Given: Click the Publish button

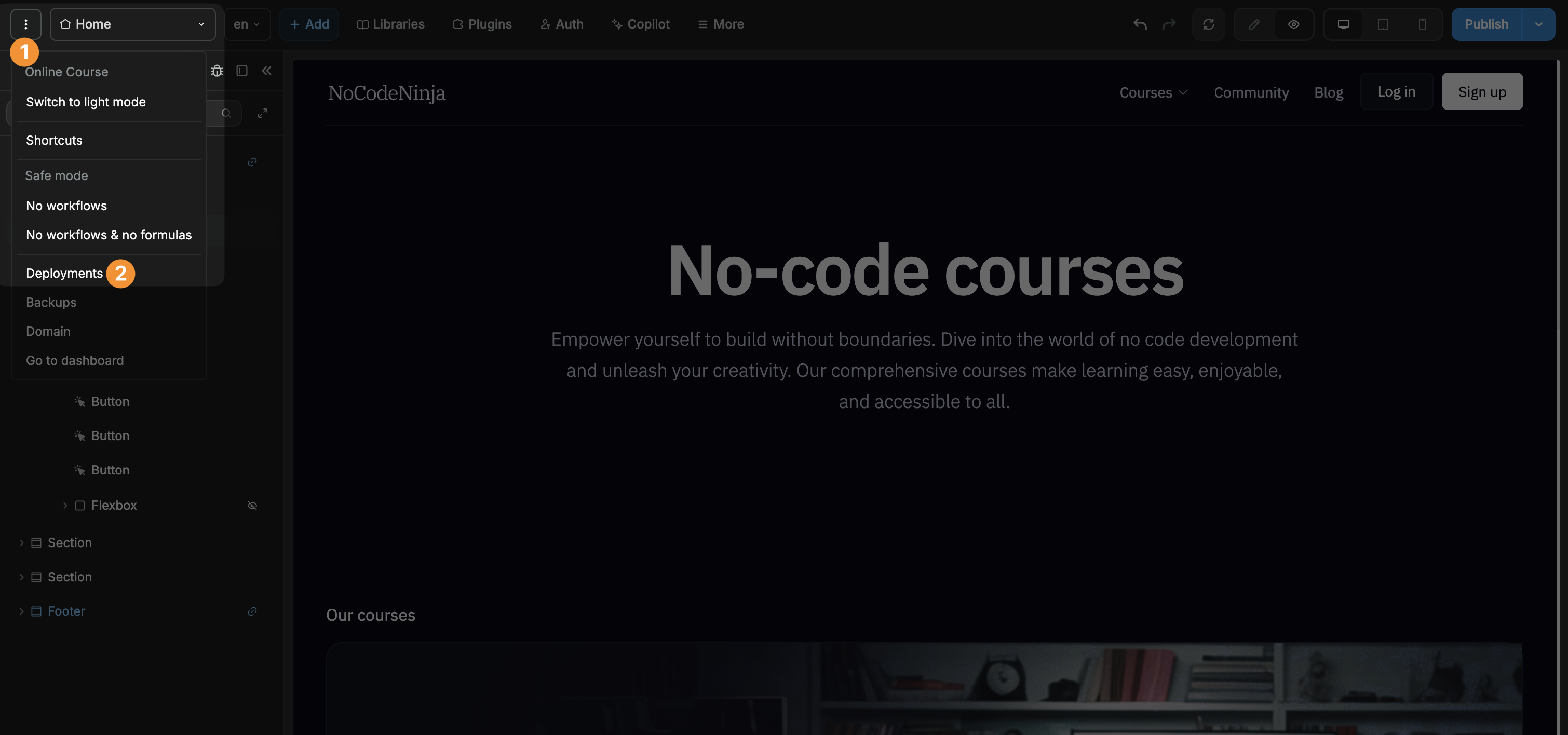Looking at the screenshot, I should click(1486, 24).
